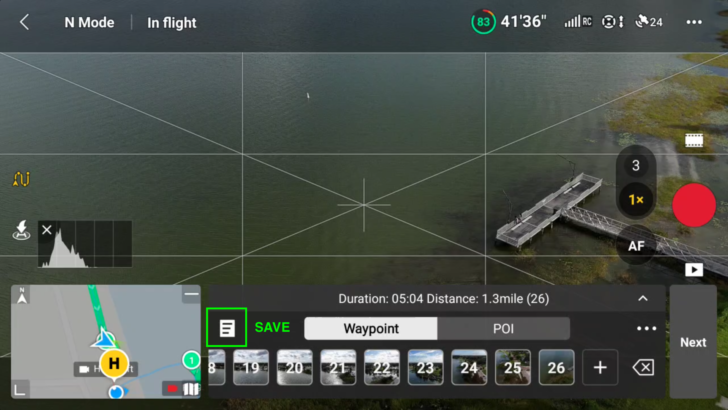Open the saved waypoint list icon
The image size is (728, 410).
coord(227,327)
